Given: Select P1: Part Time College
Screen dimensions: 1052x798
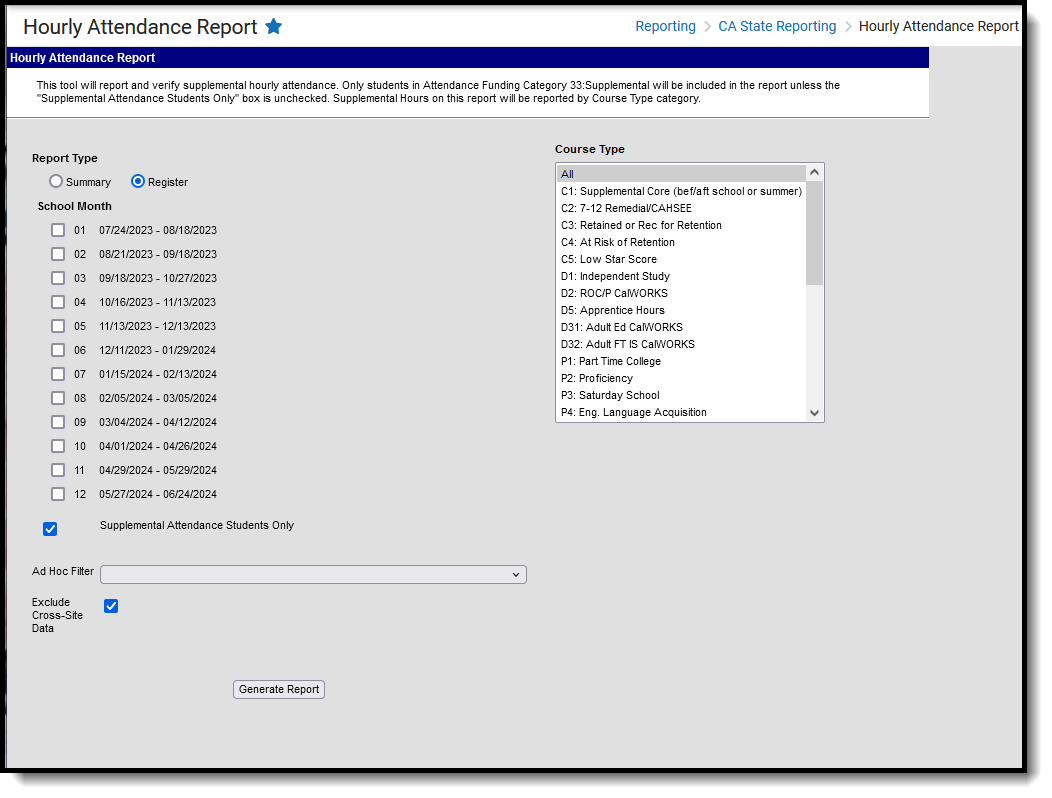Looking at the screenshot, I should pyautogui.click(x=681, y=361).
